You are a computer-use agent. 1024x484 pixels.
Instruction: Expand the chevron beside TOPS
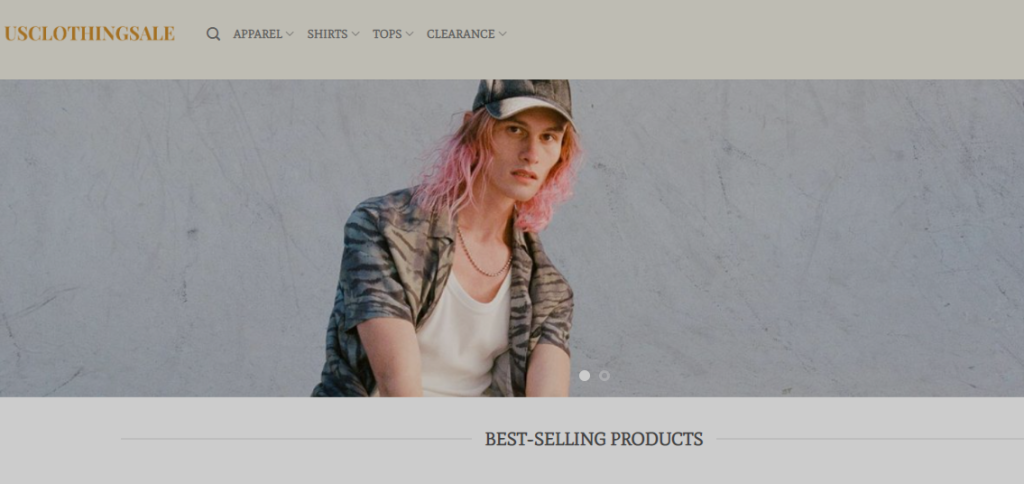(x=409, y=34)
